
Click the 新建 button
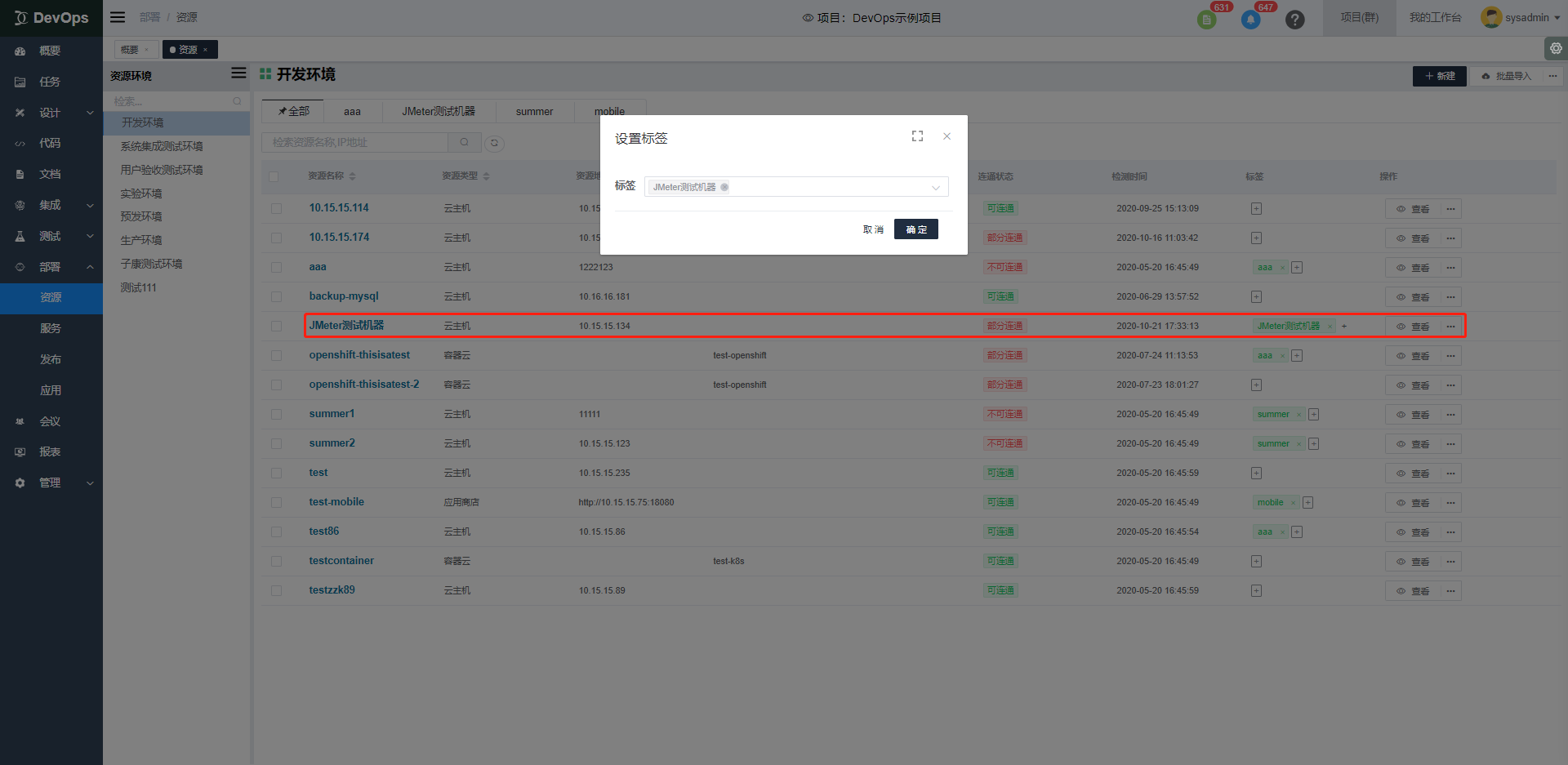point(1440,76)
